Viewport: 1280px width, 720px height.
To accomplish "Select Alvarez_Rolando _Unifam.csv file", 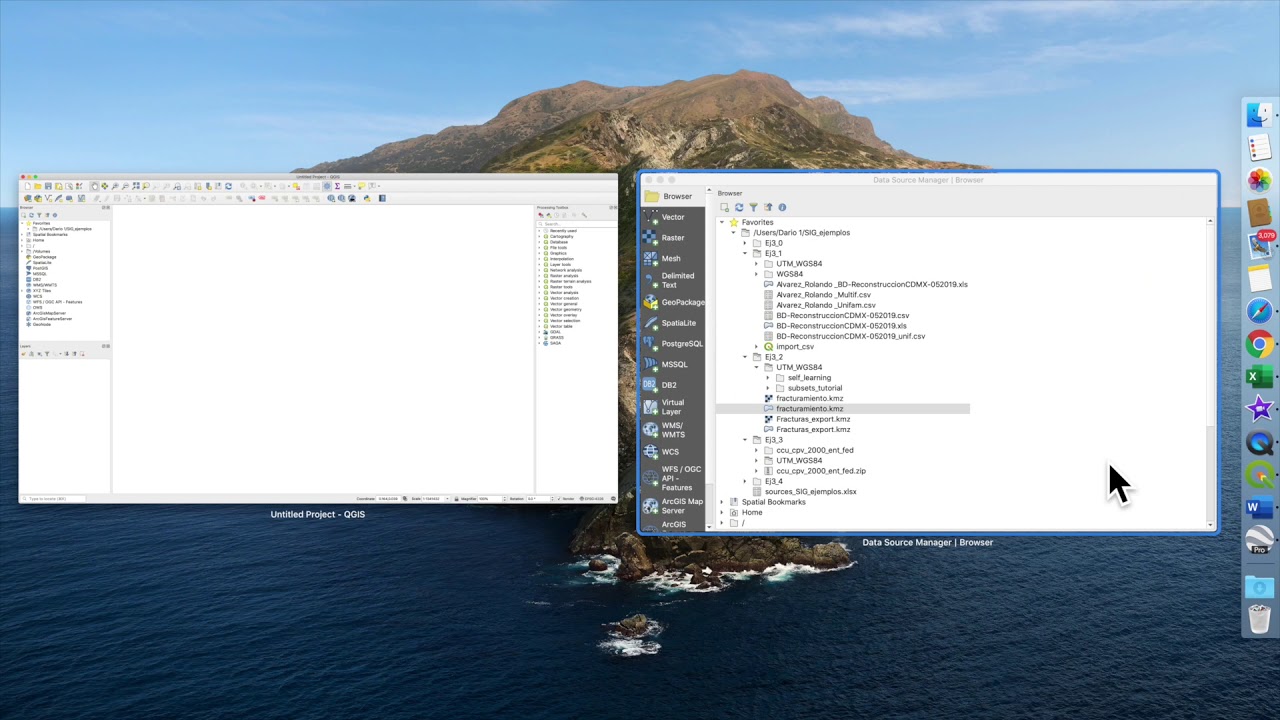I will pos(825,305).
